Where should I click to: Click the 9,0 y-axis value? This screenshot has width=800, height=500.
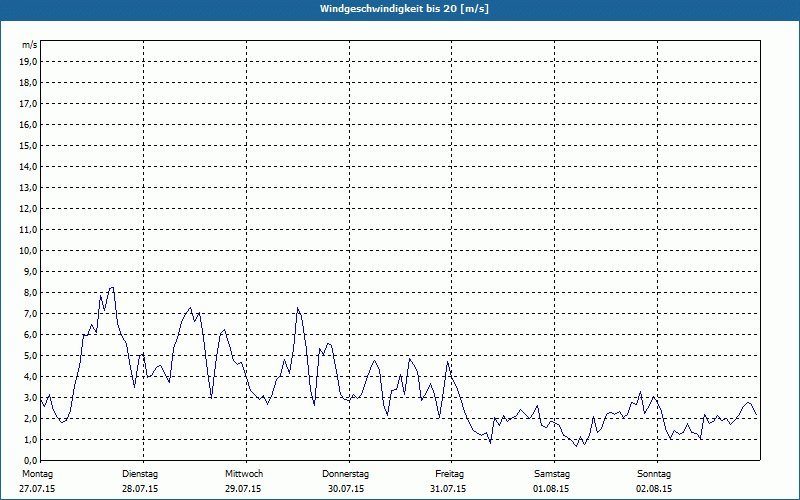[x=30, y=271]
